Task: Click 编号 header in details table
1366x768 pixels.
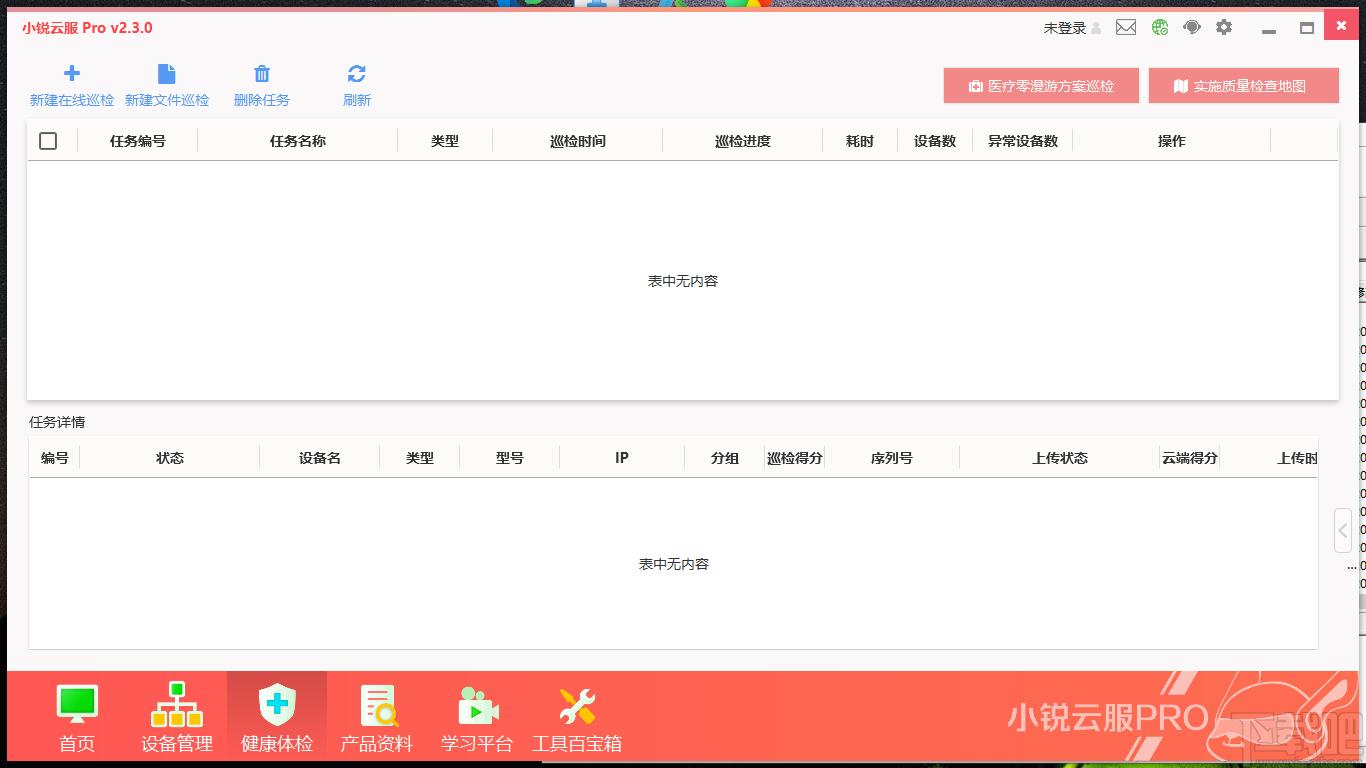Action: coord(55,458)
